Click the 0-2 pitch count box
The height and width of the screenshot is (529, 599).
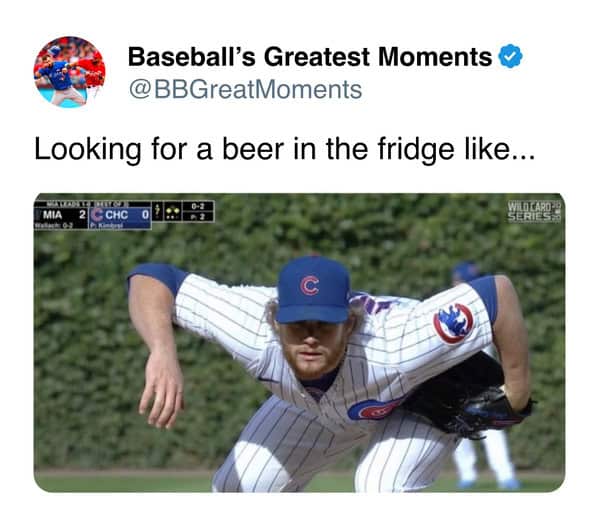coord(198,206)
